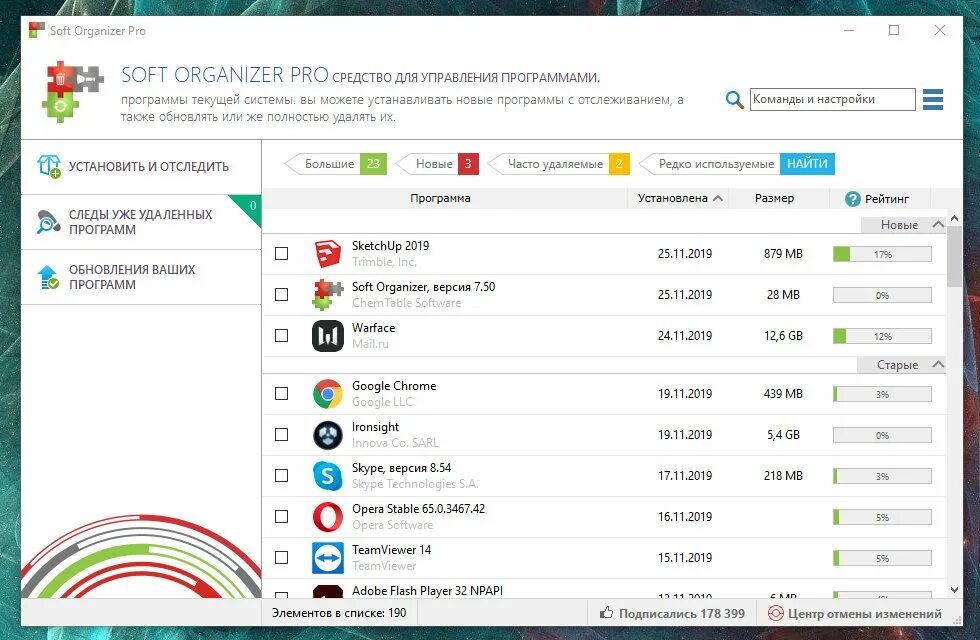Click the Редко используемые filter
Image resolution: width=980 pixels, height=640 pixels.
tap(710, 164)
